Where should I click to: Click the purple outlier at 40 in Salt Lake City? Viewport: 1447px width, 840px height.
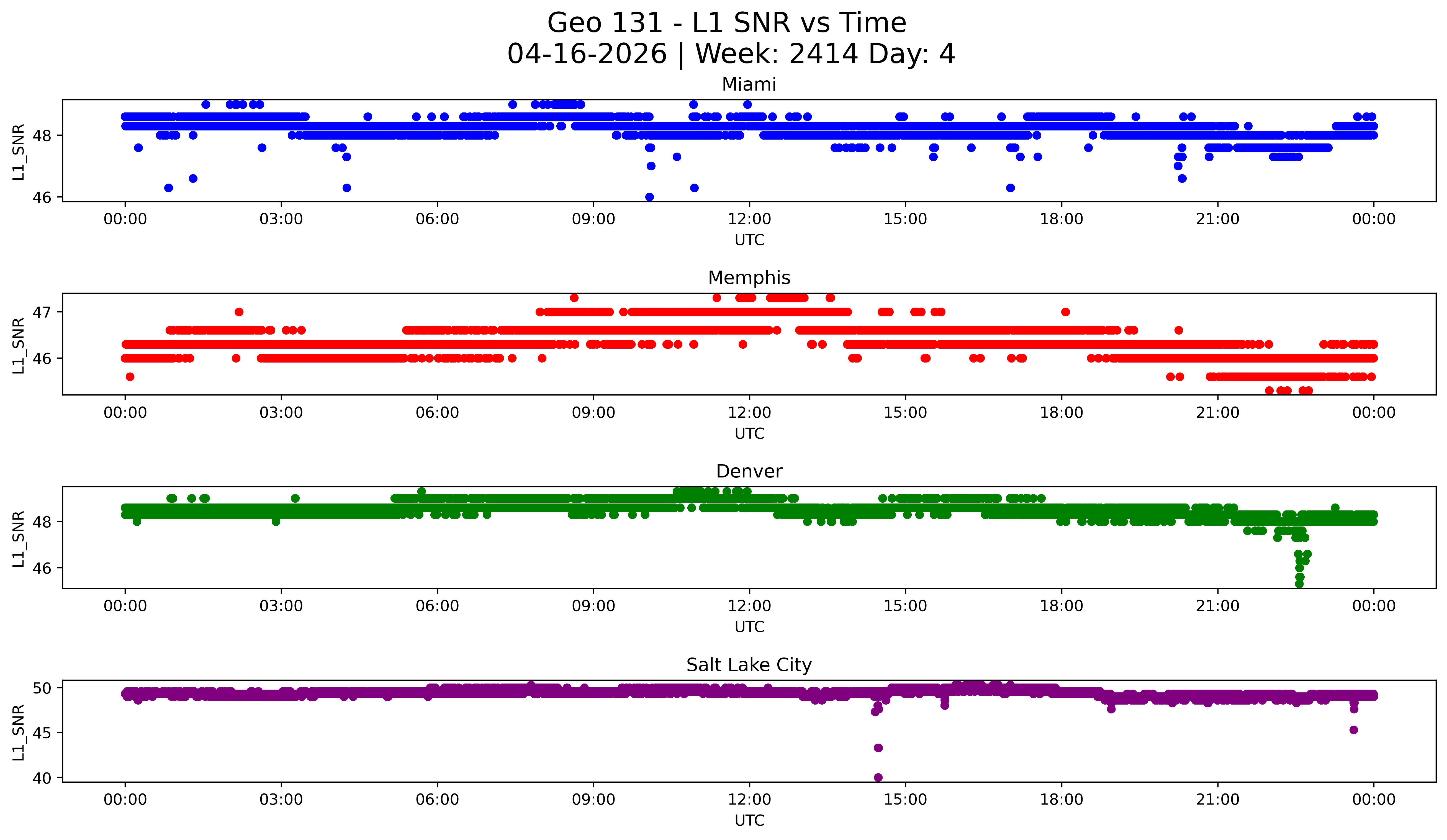tap(878, 777)
